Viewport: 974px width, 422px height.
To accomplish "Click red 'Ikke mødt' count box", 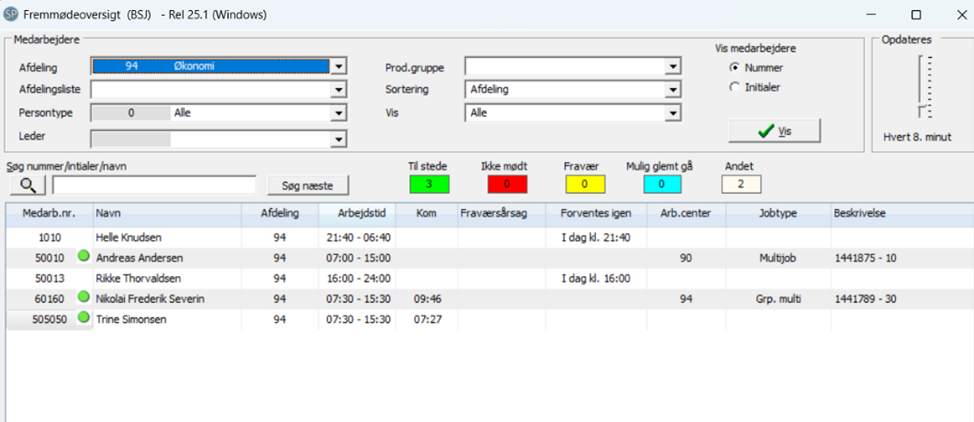I will coord(508,184).
